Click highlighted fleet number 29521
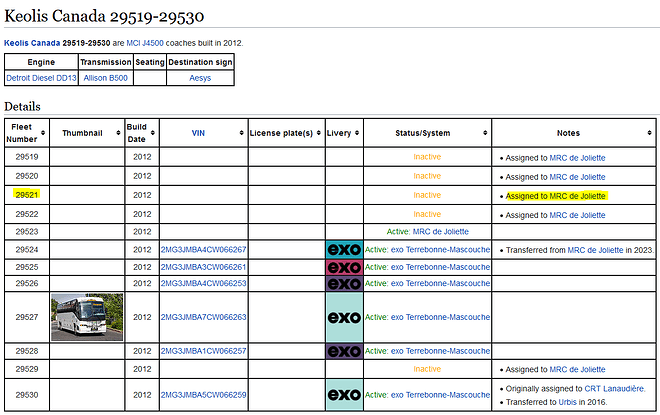Viewport: 660px width, 415px height. point(27,195)
